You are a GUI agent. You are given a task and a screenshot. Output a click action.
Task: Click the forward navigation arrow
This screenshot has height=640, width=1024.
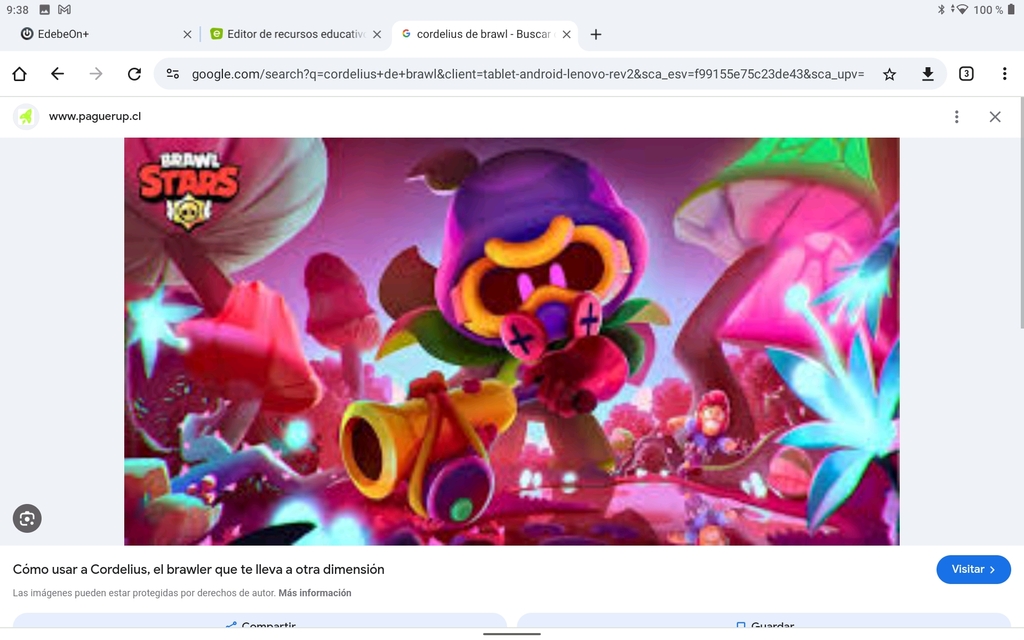(96, 74)
